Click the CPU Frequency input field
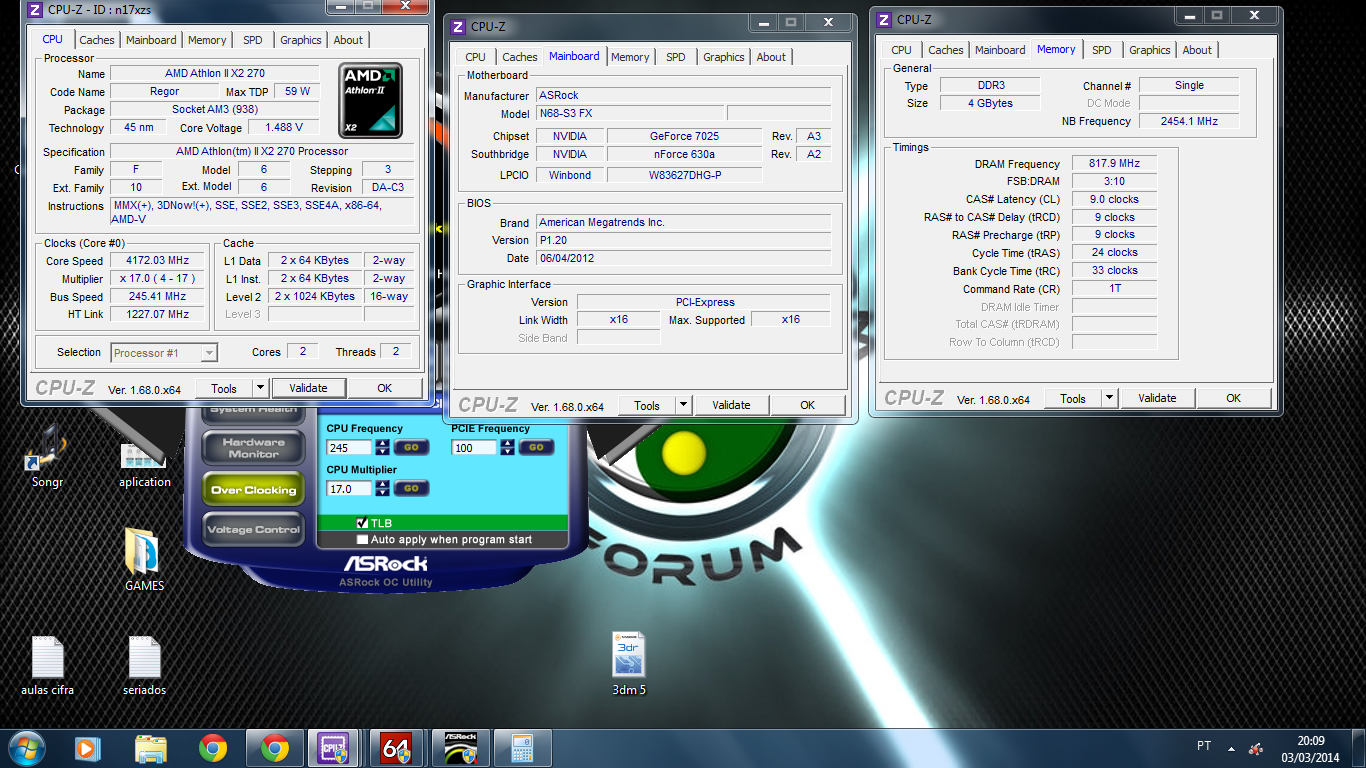The width and height of the screenshot is (1366, 768). tap(350, 447)
